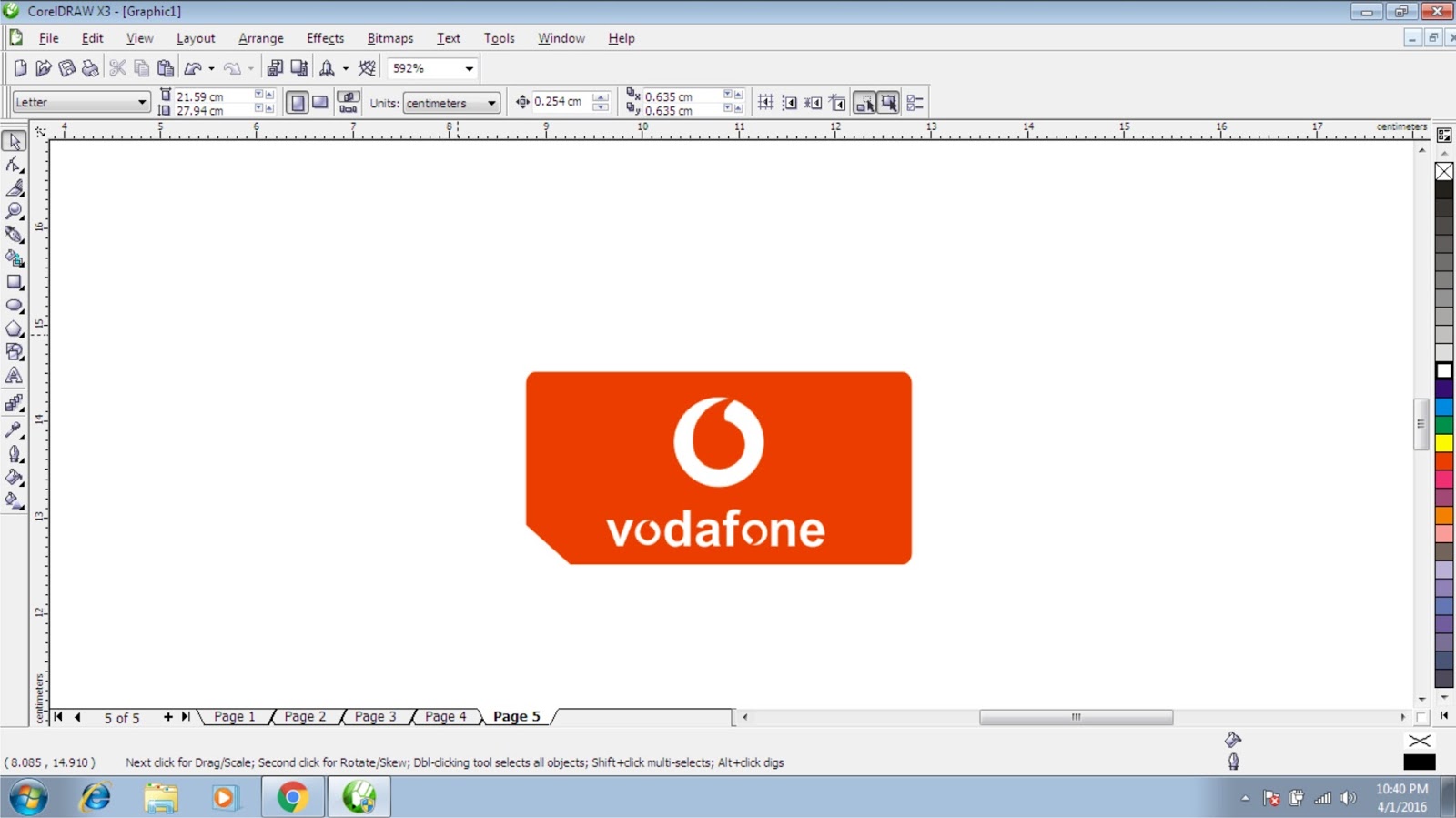Select the Freehand curve tool
The height and width of the screenshot is (818, 1456).
[x=15, y=235]
